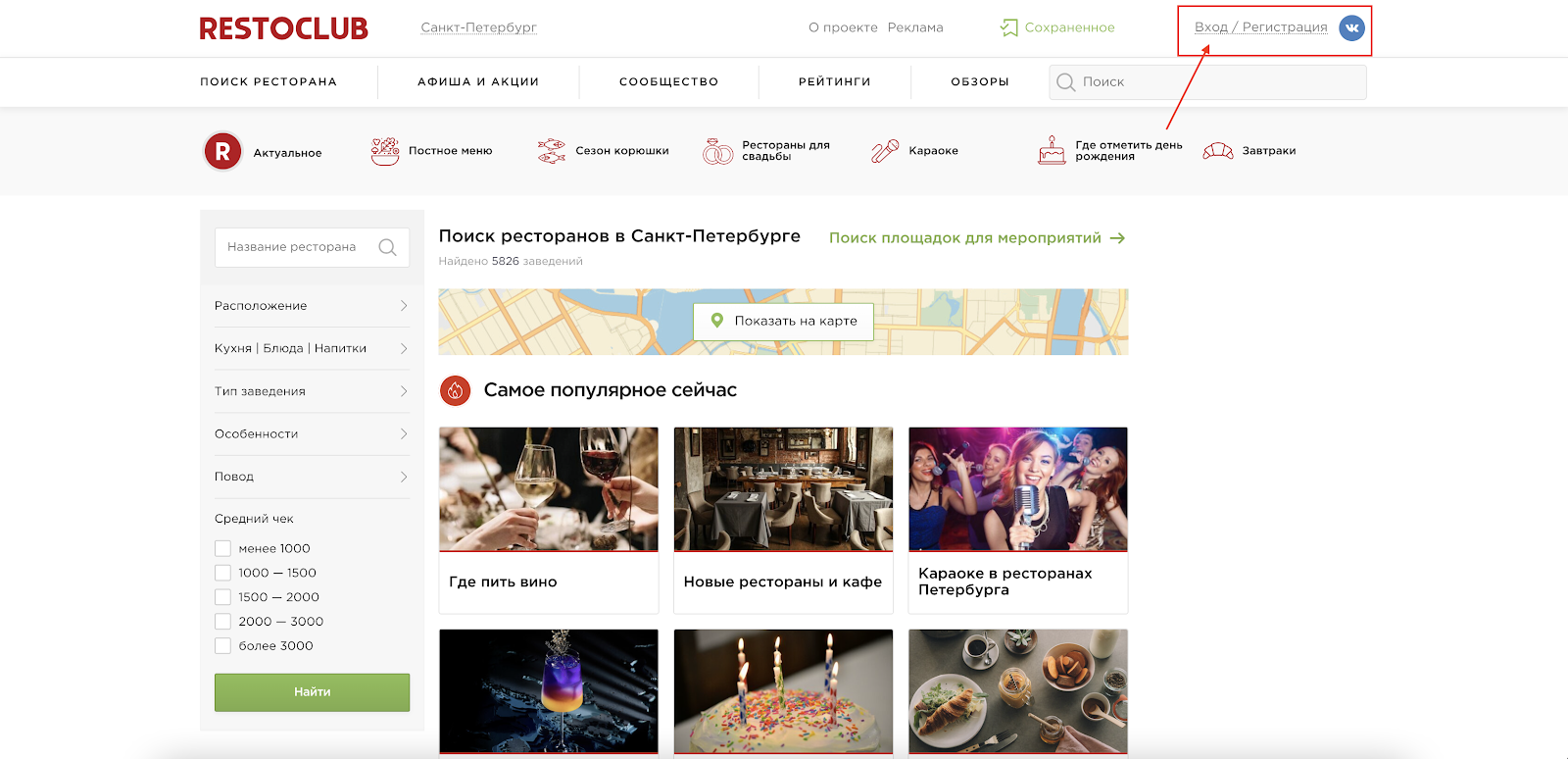Click the red R Актуальное logo

[x=222, y=152]
